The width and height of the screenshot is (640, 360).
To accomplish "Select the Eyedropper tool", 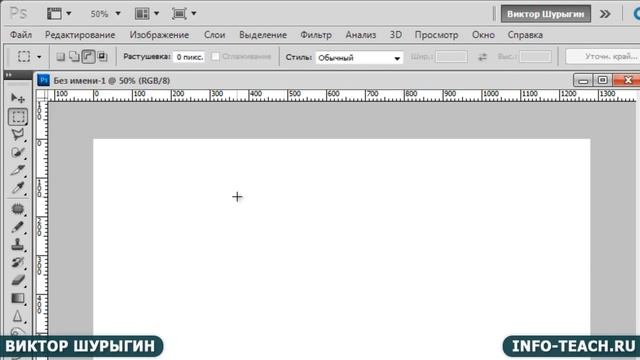I will [x=18, y=188].
